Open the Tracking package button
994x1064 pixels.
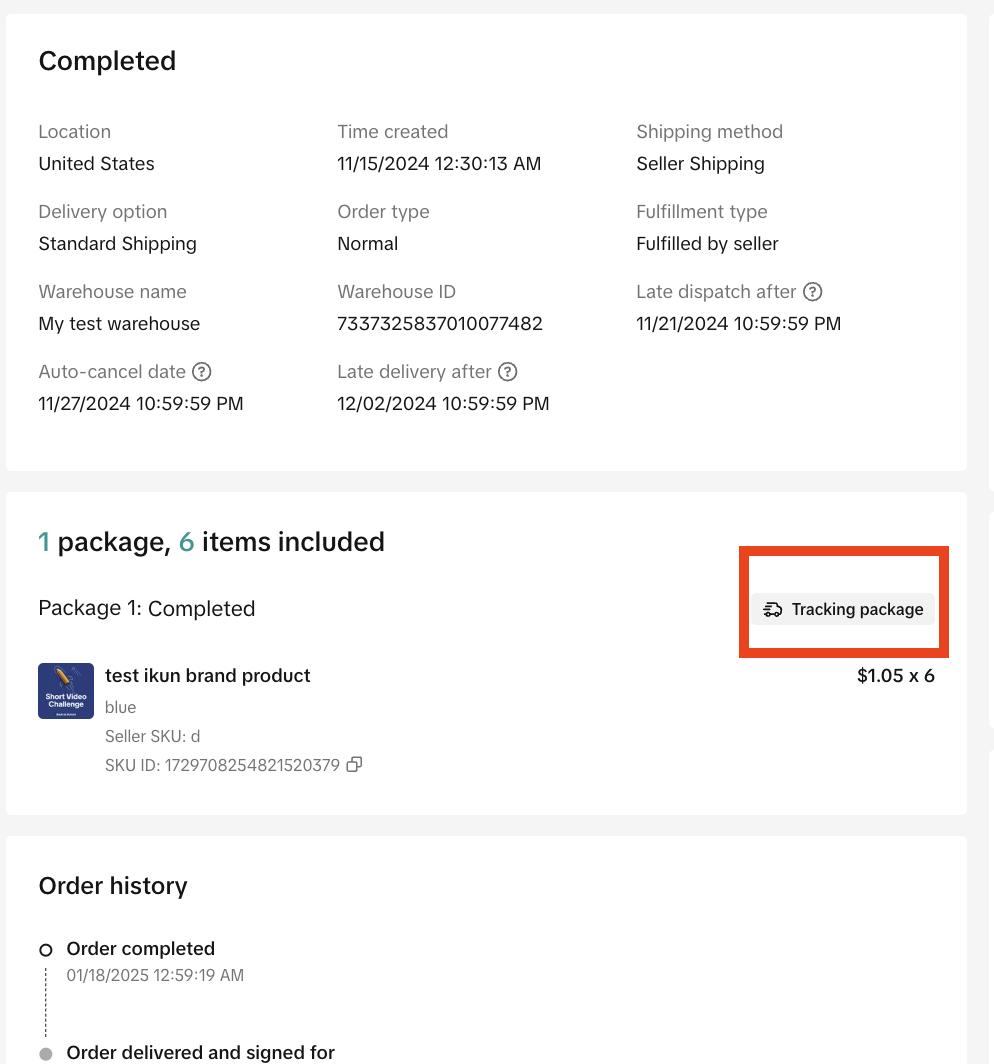click(x=843, y=609)
